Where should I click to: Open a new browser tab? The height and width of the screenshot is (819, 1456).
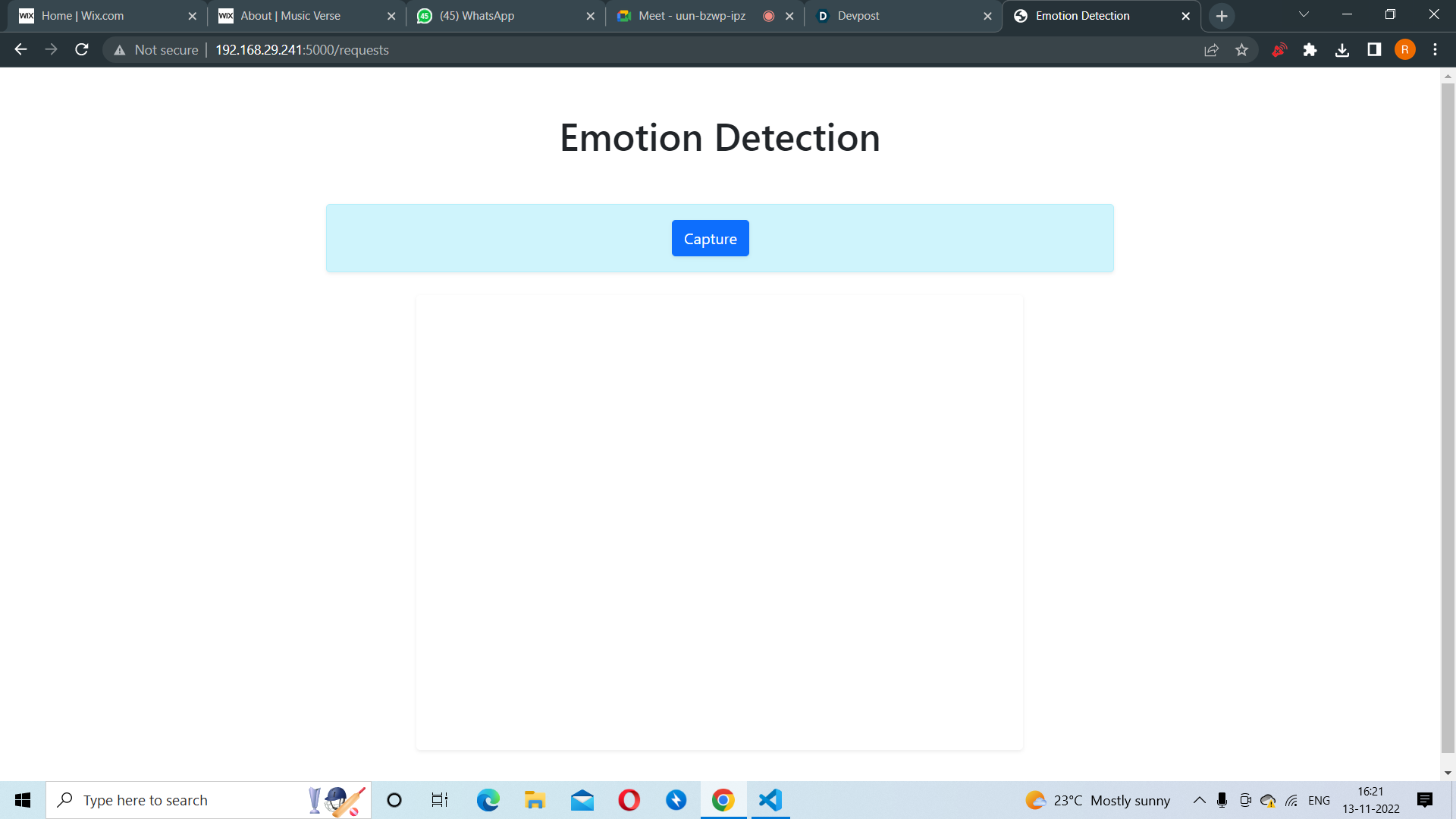(1221, 16)
